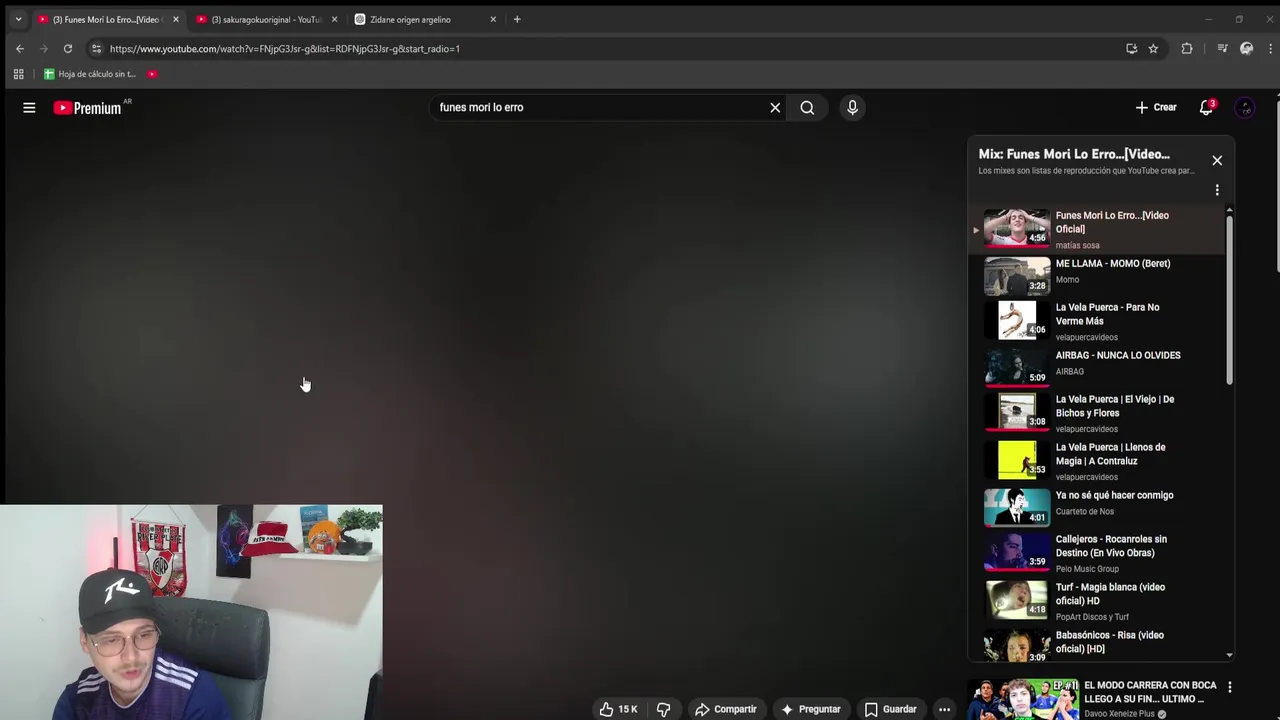Screen dimensions: 1280x720
Task: Open the browser extensions puzzle icon
Action: [1187, 48]
